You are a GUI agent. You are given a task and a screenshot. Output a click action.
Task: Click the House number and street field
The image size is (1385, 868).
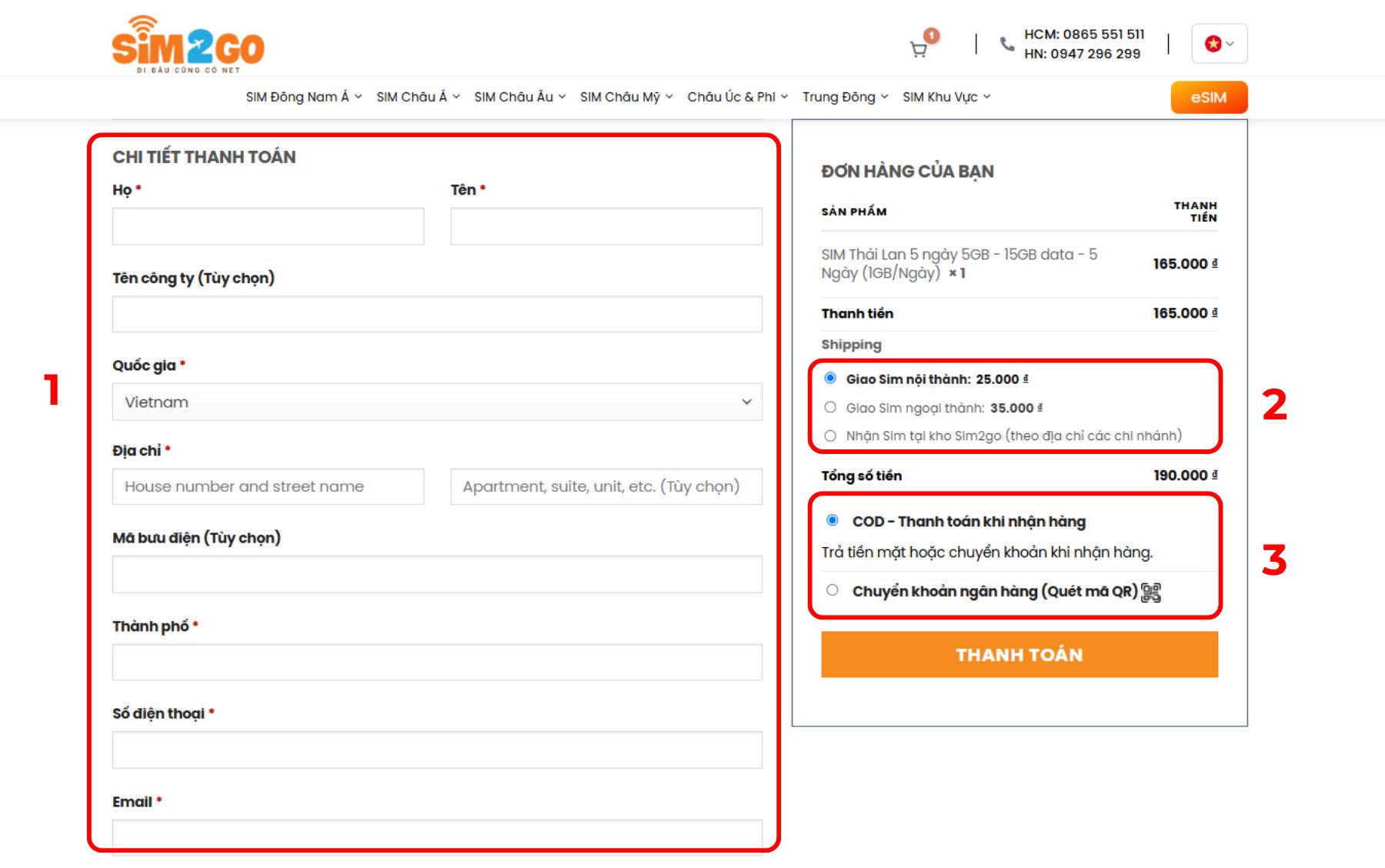click(268, 487)
